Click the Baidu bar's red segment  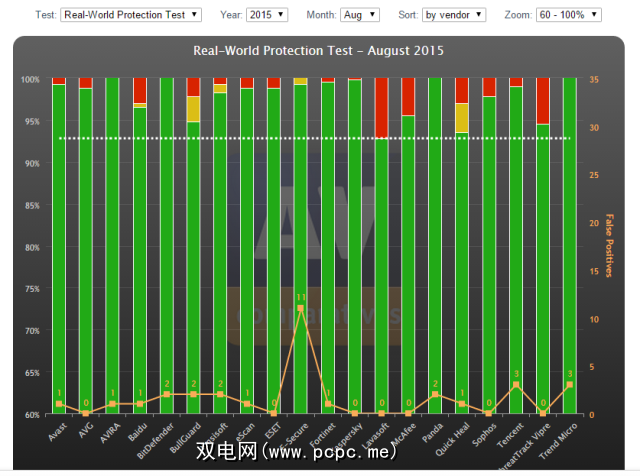tap(140, 90)
